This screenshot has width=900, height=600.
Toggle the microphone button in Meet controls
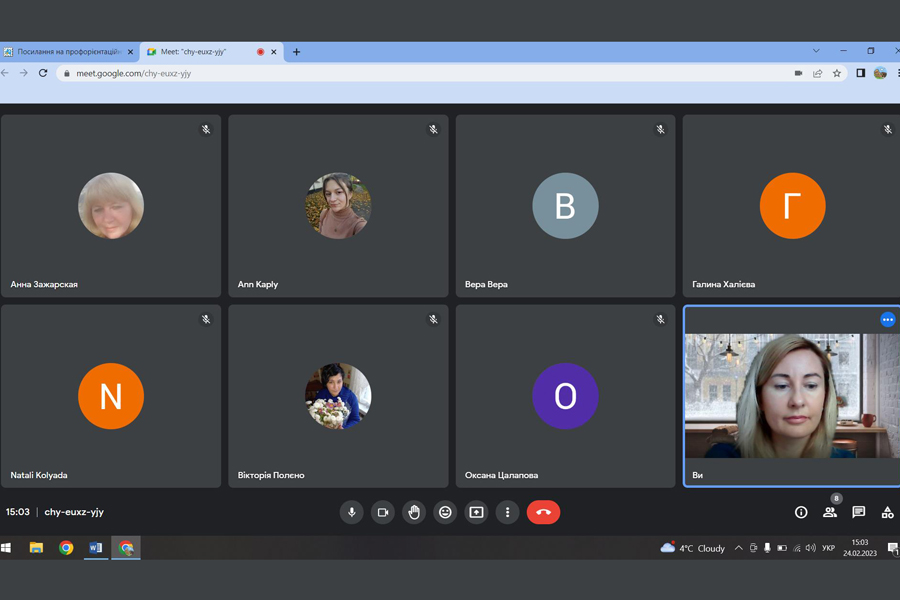point(352,512)
